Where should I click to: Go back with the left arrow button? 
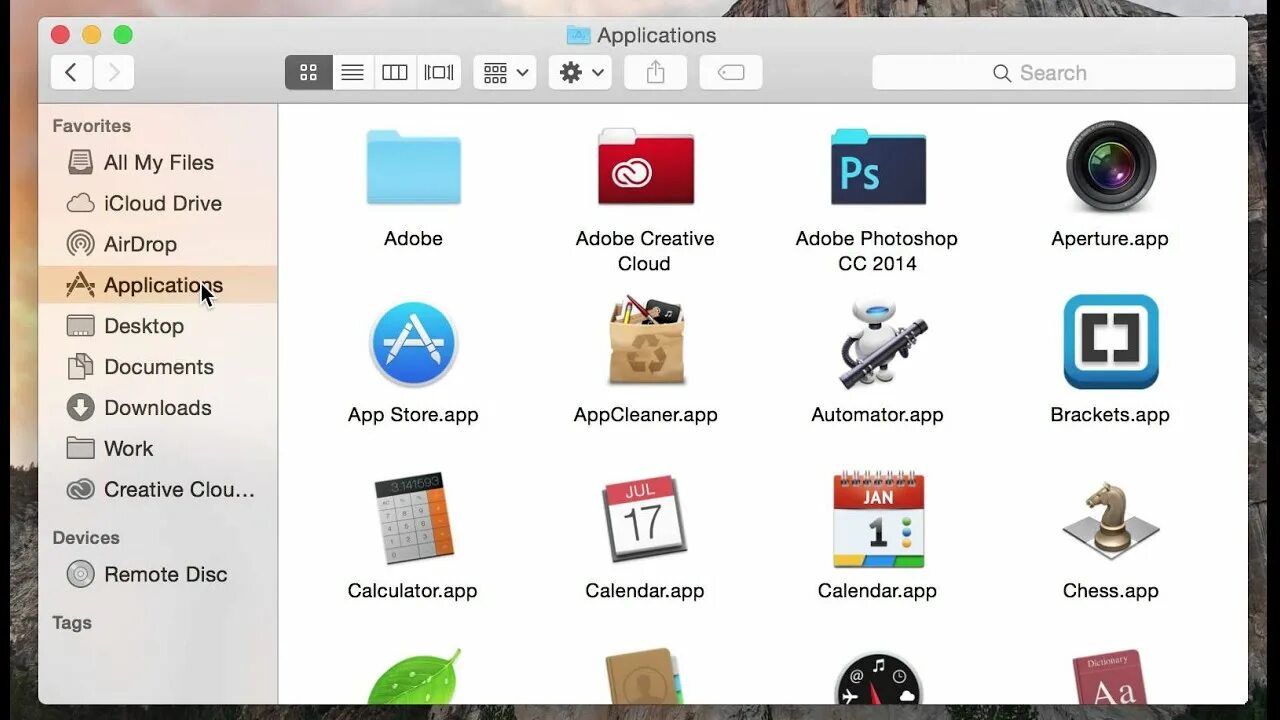(x=71, y=73)
